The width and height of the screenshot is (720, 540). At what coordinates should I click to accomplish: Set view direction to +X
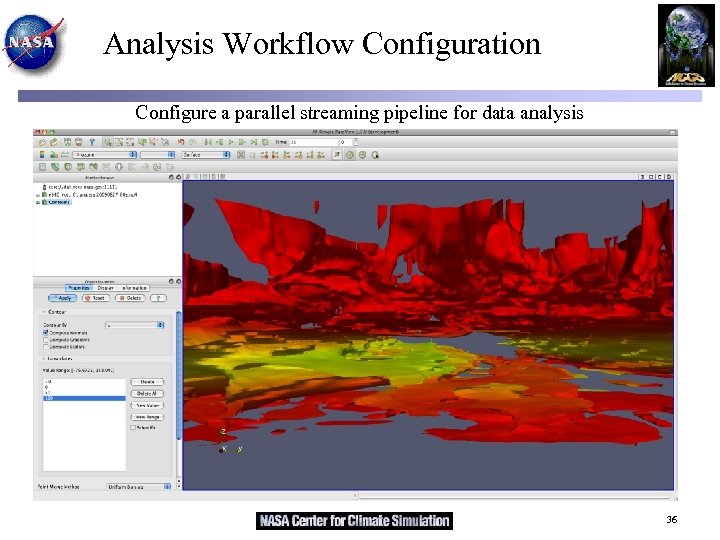pyautogui.click(x=264, y=155)
